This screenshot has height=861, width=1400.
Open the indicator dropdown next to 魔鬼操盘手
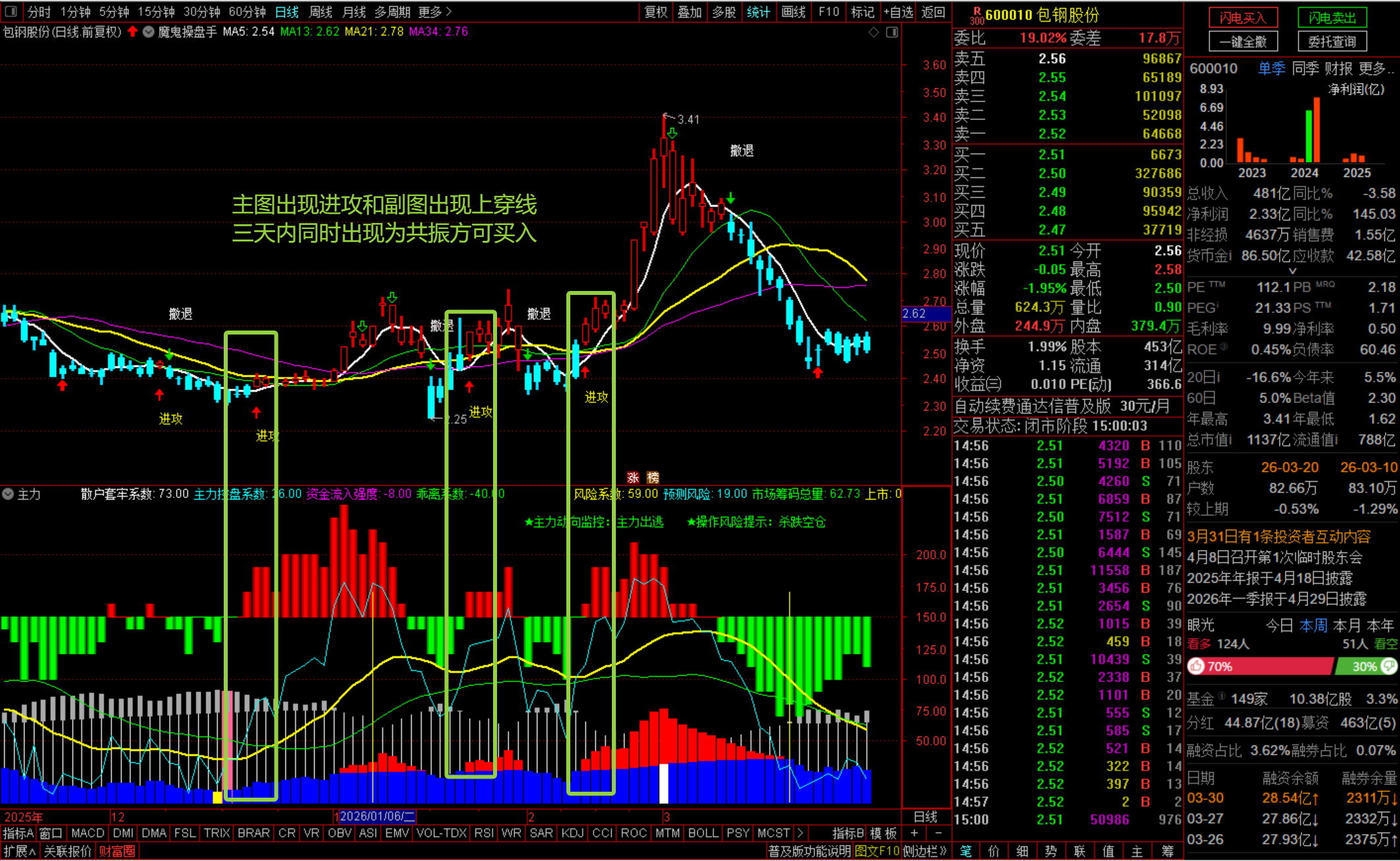[149, 31]
